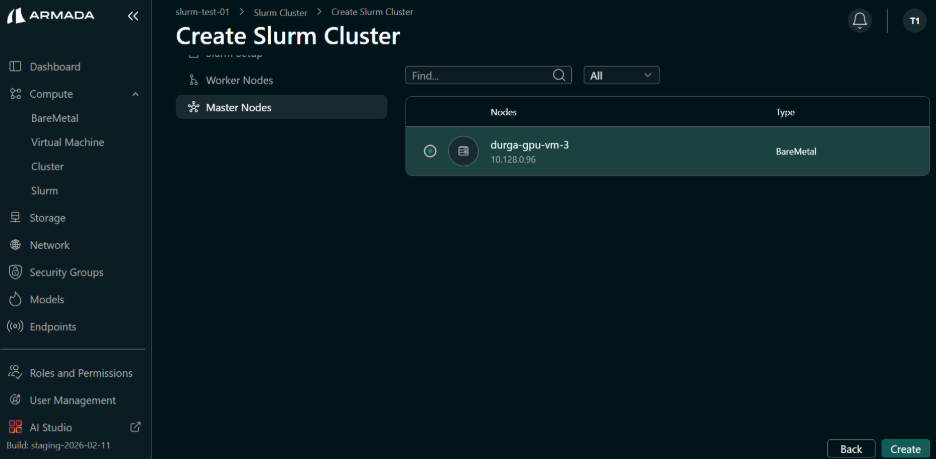Open Roles and Permissions
The width and height of the screenshot is (936, 459).
click(x=81, y=373)
